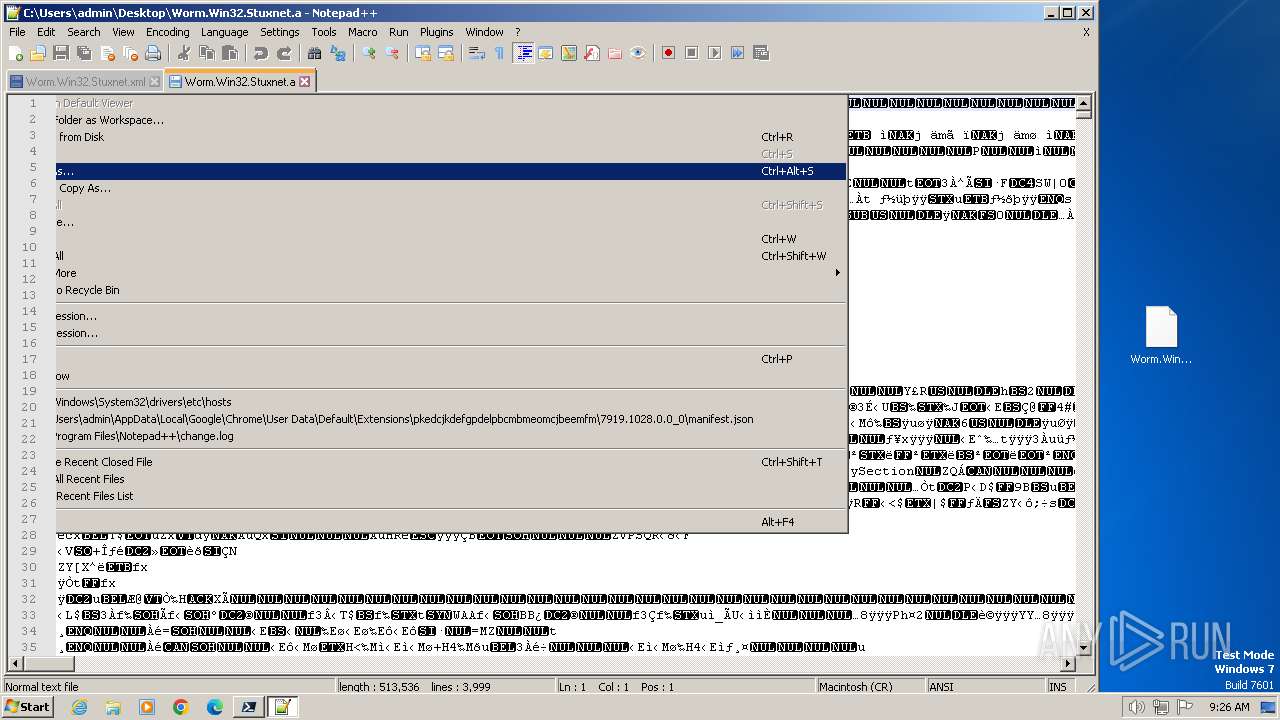Click the Save toolbar icon

[61, 53]
